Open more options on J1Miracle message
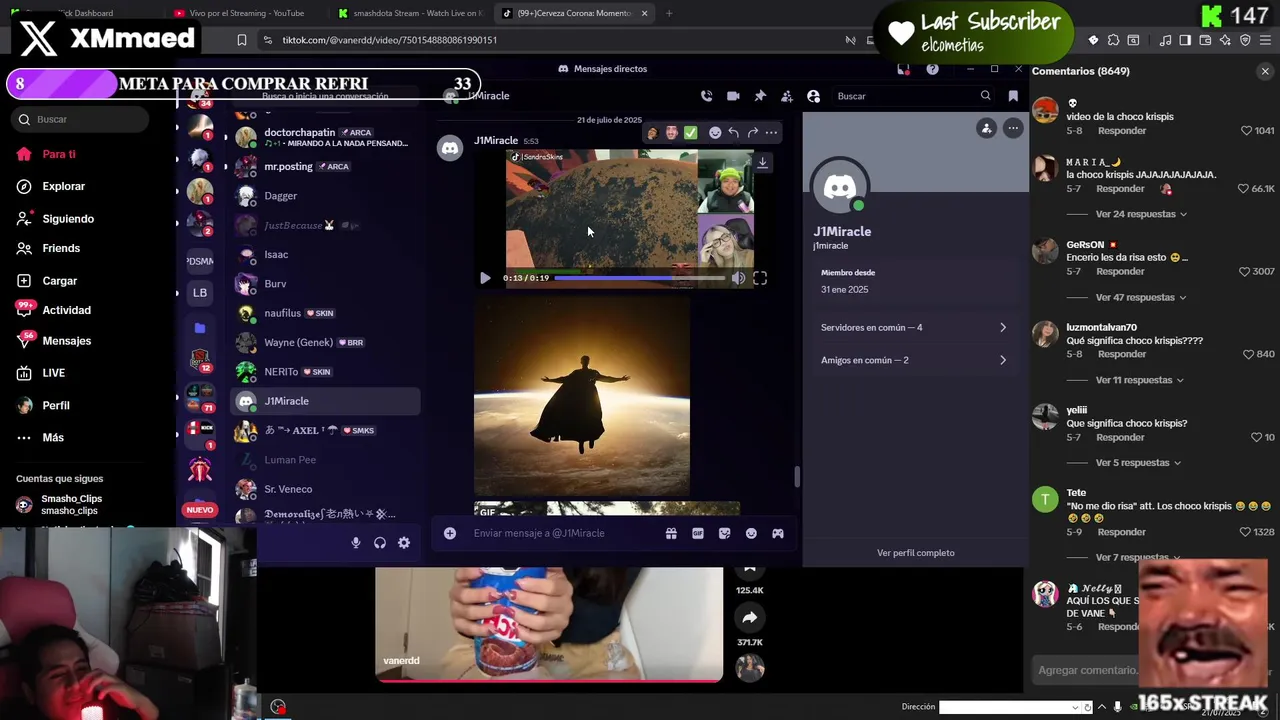The width and height of the screenshot is (1280, 720). (x=771, y=132)
